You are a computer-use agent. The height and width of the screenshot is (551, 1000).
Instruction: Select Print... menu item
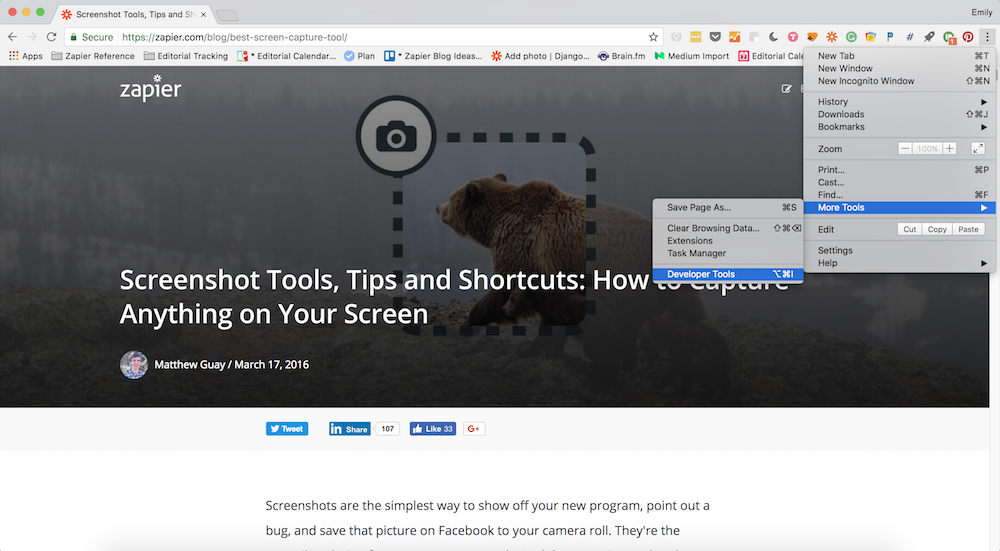902,170
